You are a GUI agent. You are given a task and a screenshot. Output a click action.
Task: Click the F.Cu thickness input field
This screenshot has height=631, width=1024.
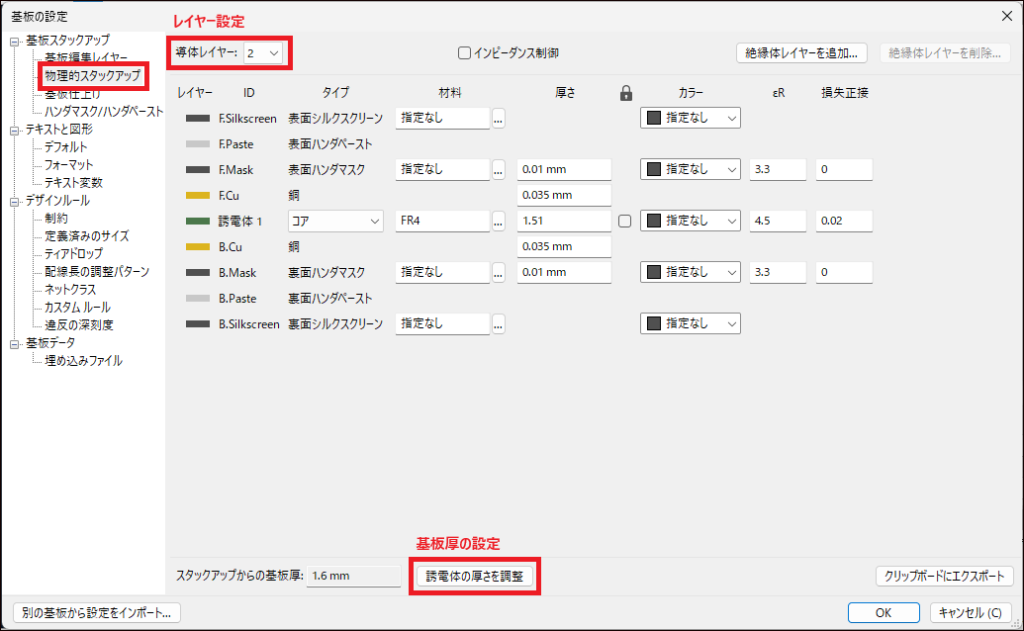pyautogui.click(x=564, y=195)
